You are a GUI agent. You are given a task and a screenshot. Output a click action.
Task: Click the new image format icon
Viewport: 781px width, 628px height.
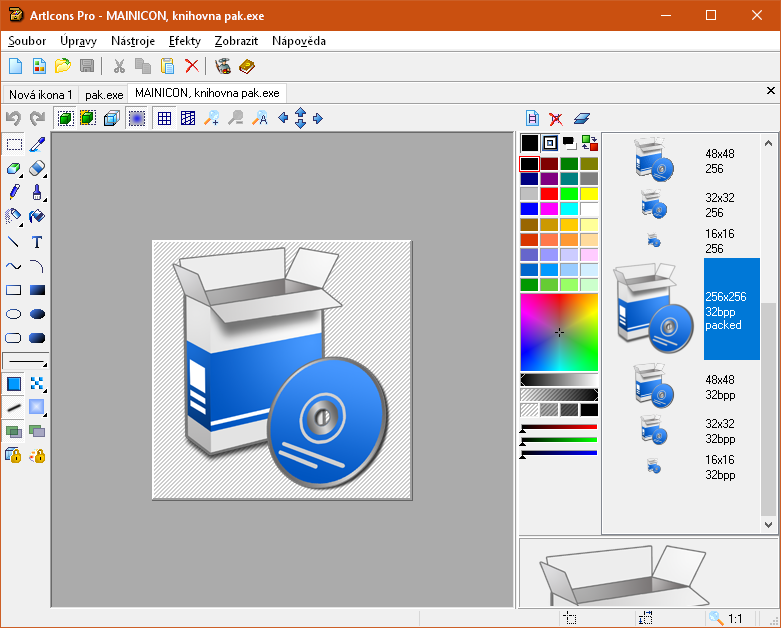point(532,118)
